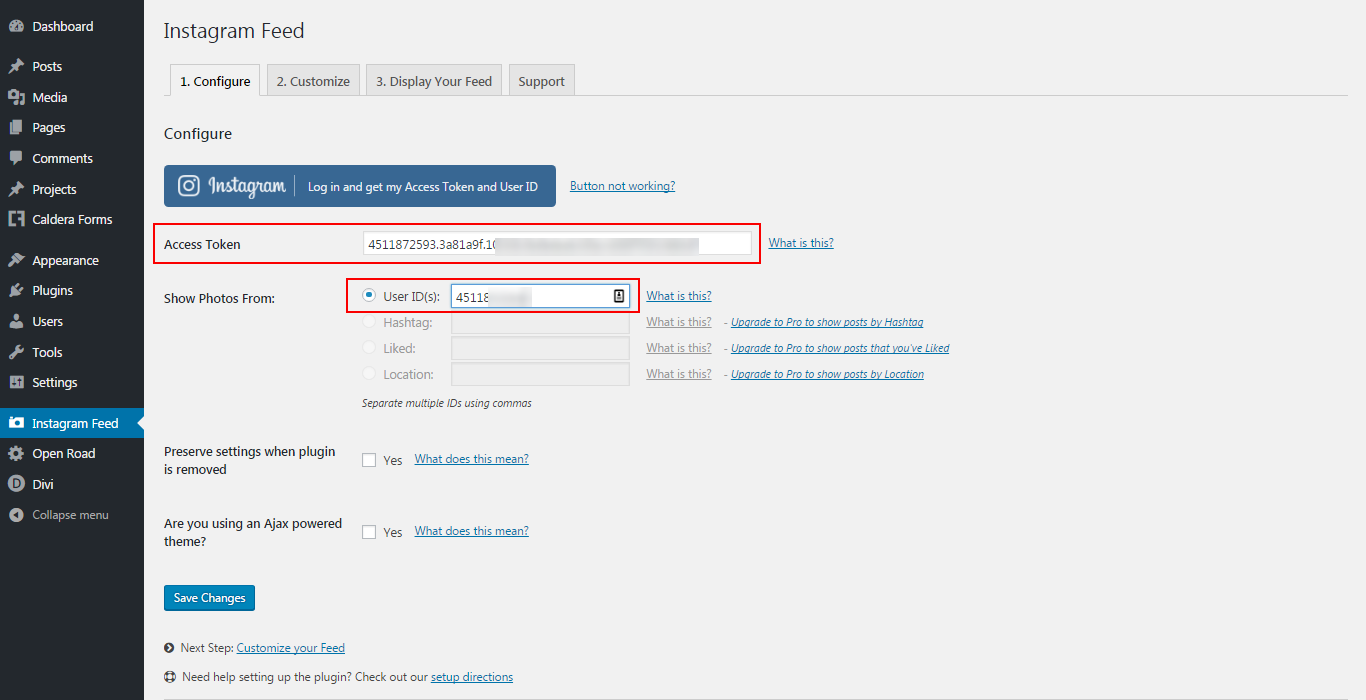Viewport: 1366px width, 700px height.
Task: Click What does this mean? for Preserve settings
Action: [x=472, y=459]
